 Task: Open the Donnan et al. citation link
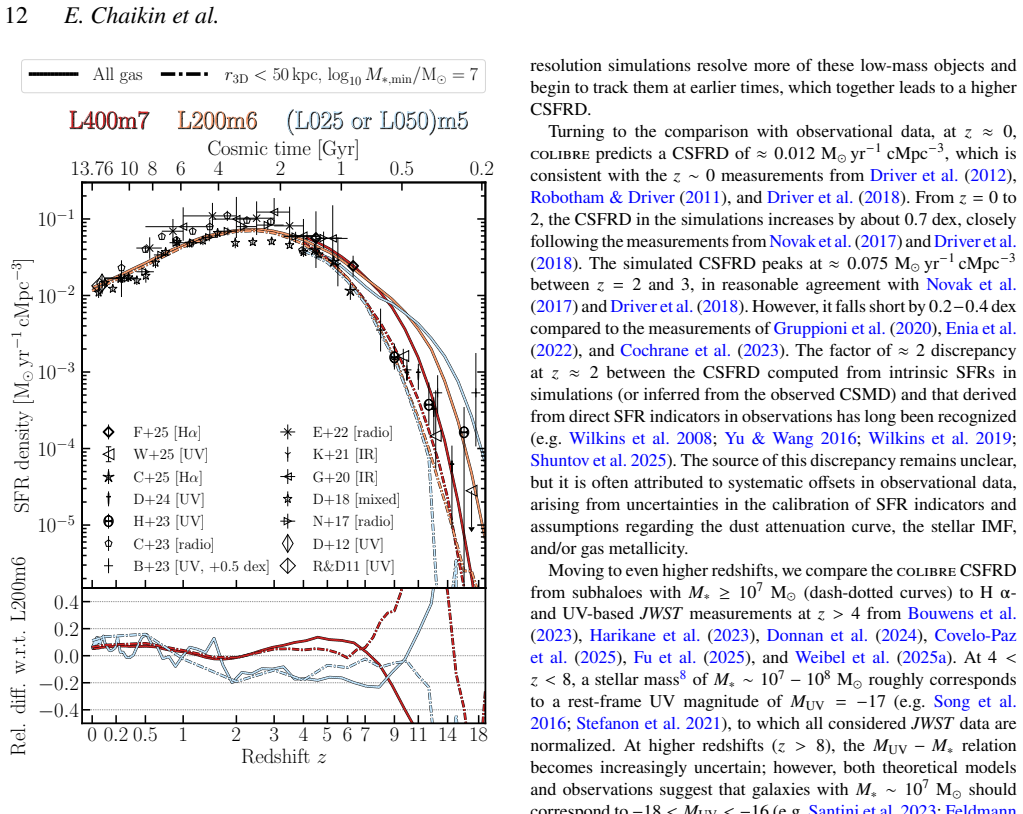(817, 636)
